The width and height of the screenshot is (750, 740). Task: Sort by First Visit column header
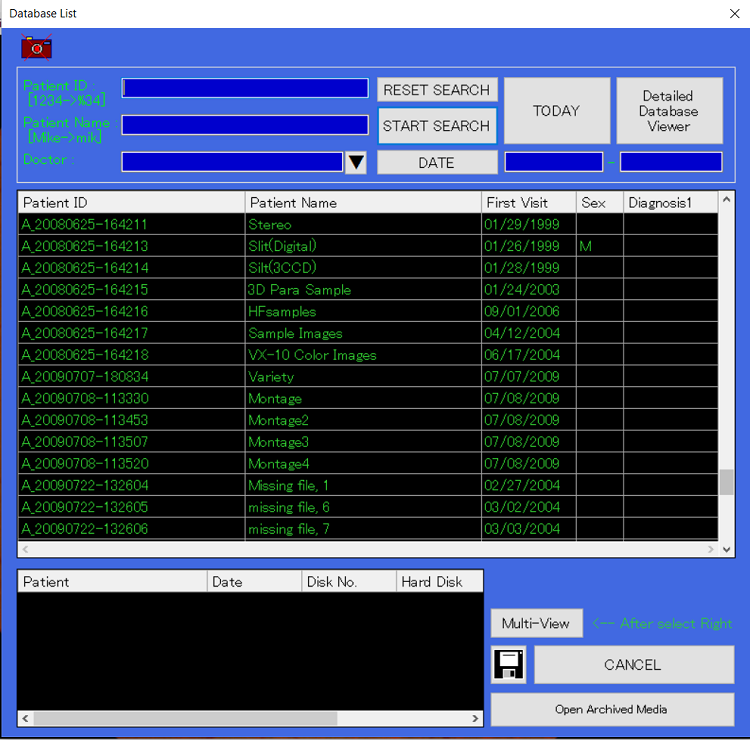[x=528, y=203]
